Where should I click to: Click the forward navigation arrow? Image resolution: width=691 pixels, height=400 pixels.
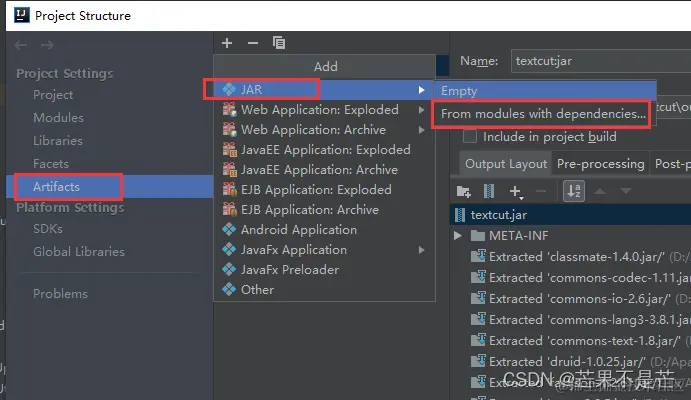pyautogui.click(x=47, y=45)
